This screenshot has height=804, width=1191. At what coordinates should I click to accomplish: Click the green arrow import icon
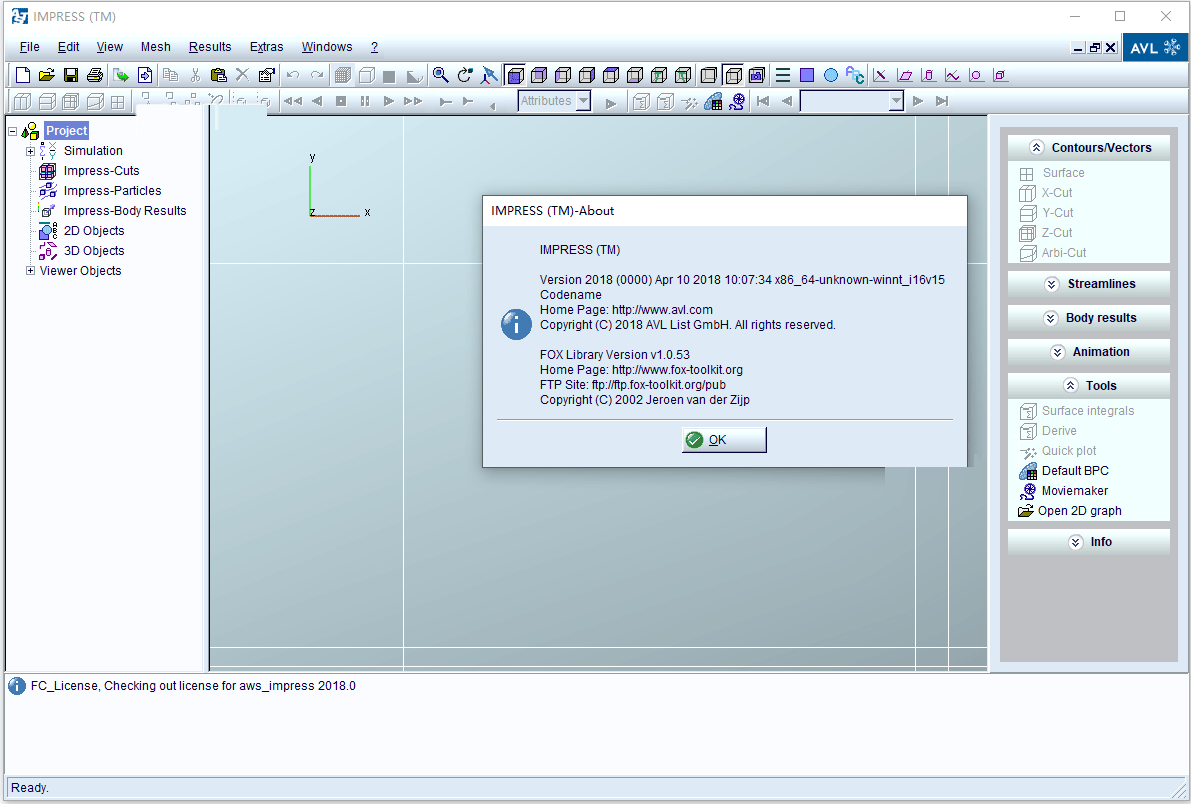point(121,75)
